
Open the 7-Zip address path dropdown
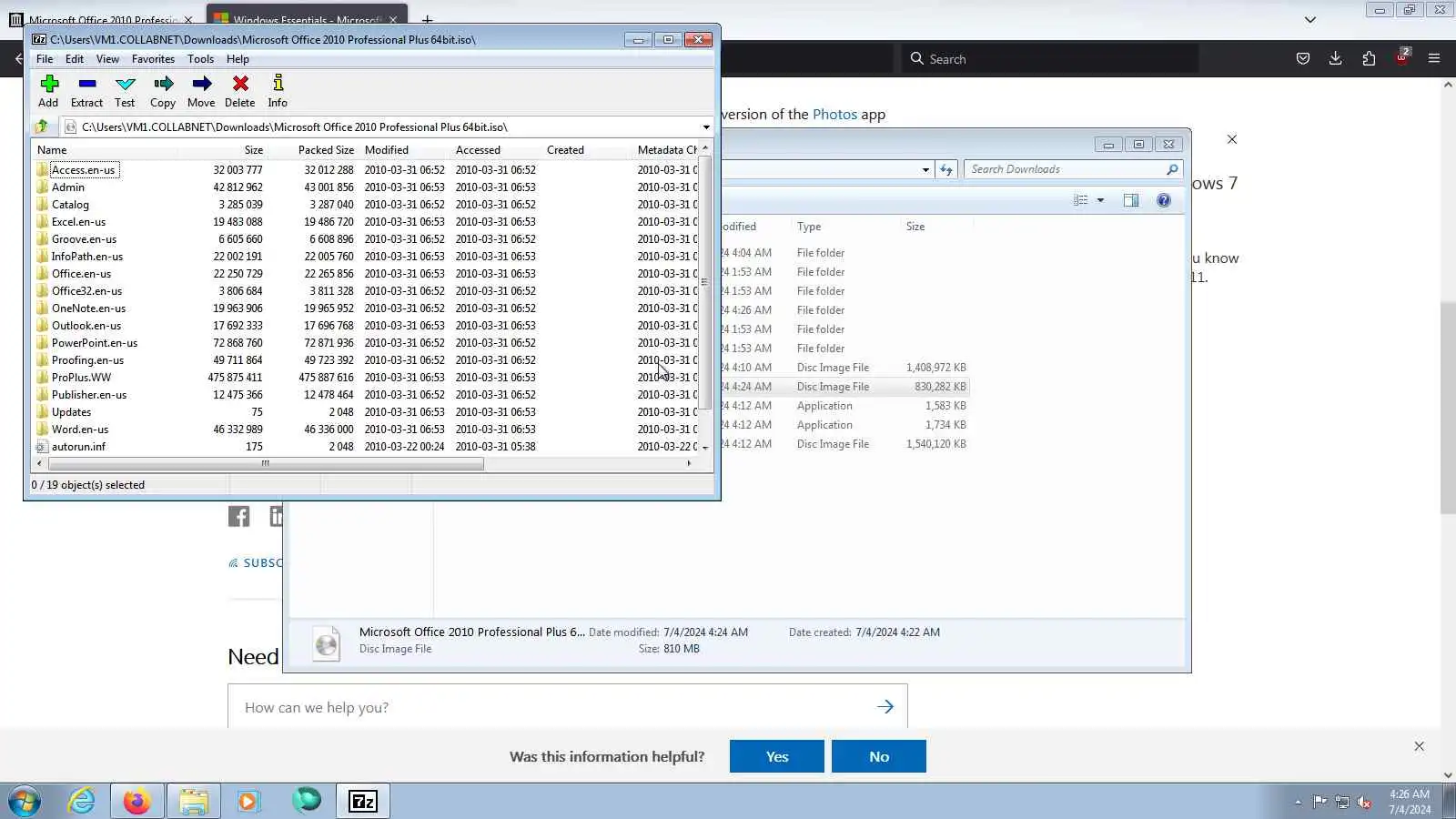[706, 127]
